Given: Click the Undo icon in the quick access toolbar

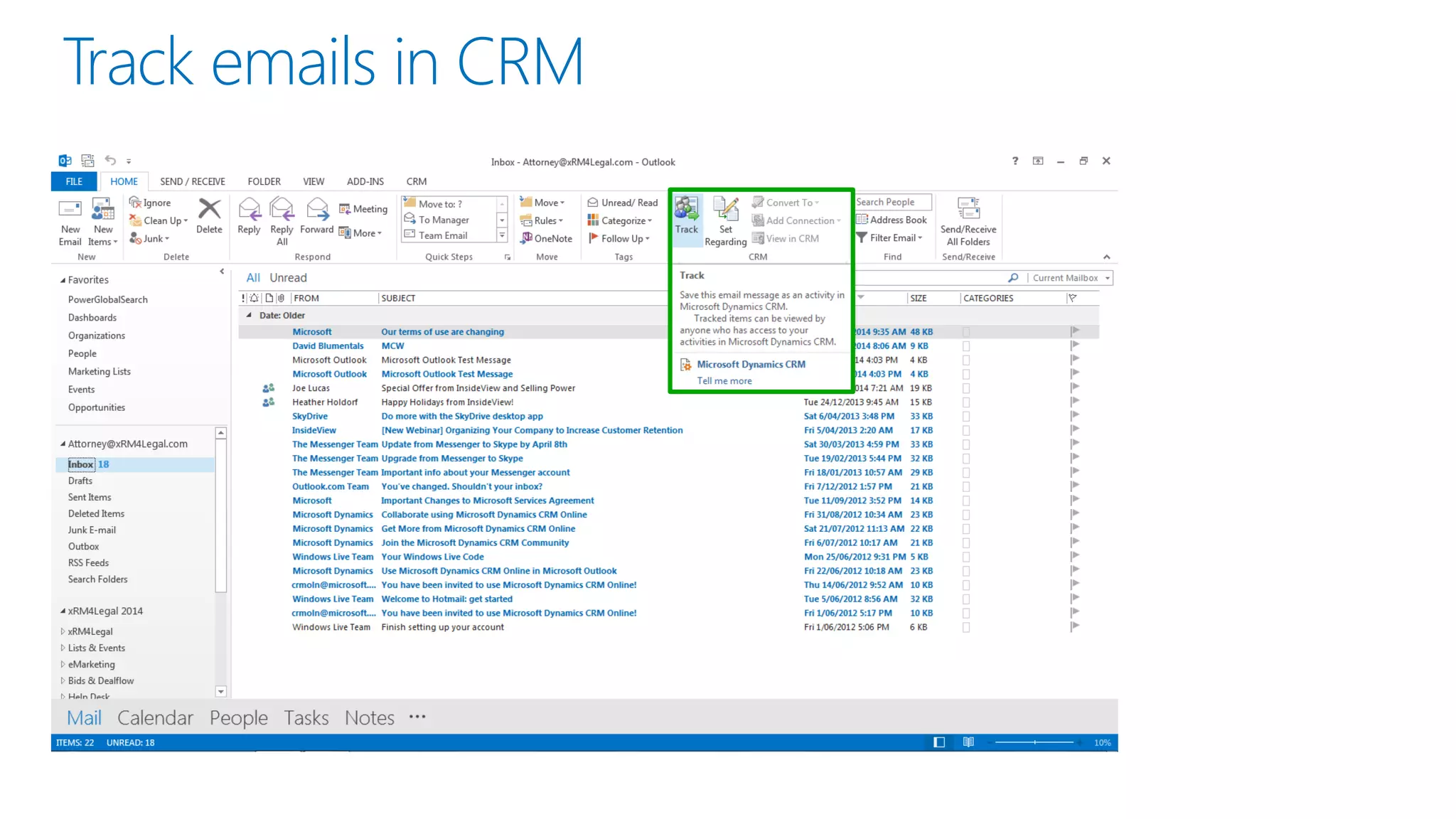Looking at the screenshot, I should [x=110, y=161].
